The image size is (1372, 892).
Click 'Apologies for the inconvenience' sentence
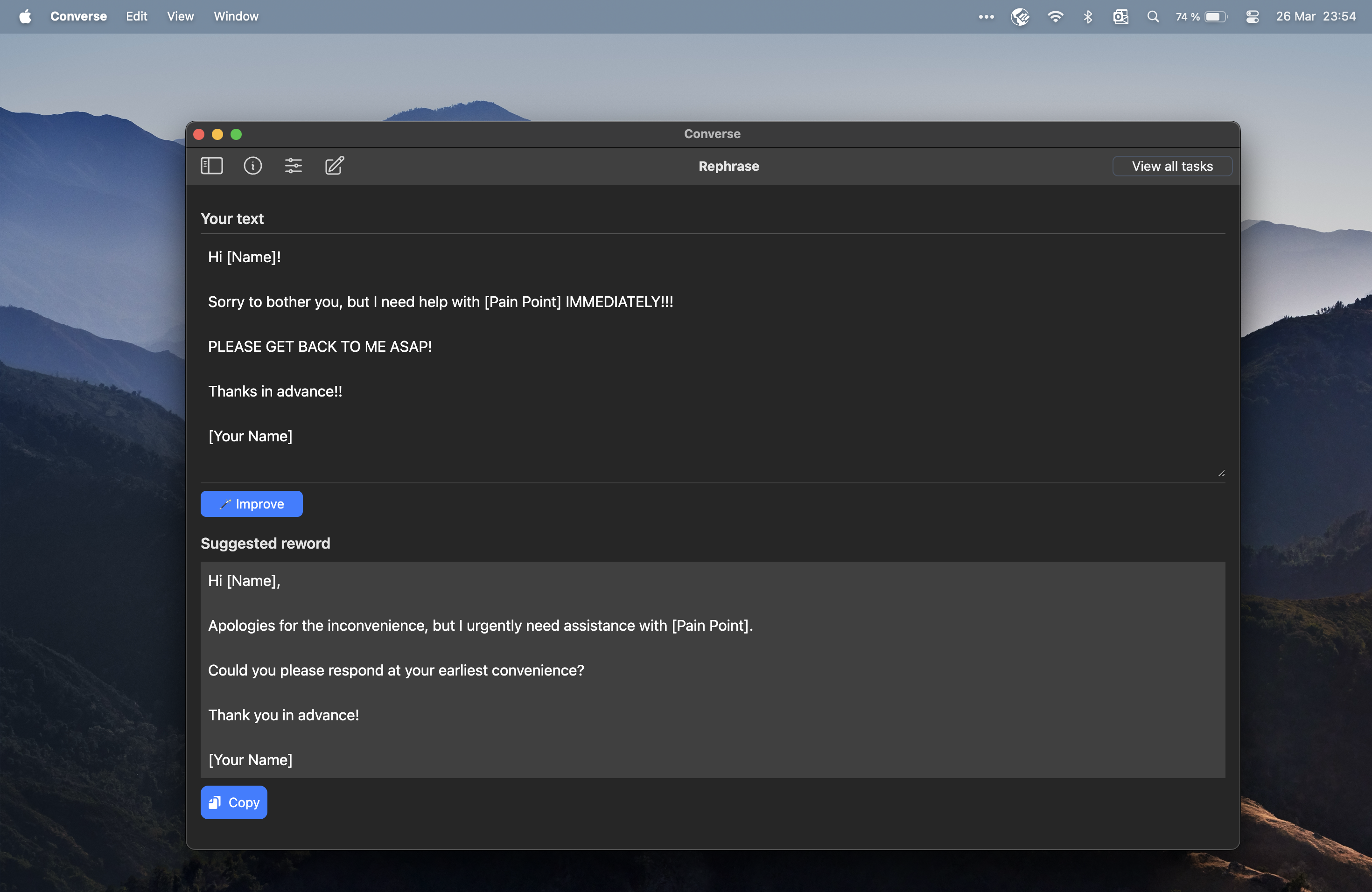[x=480, y=626]
